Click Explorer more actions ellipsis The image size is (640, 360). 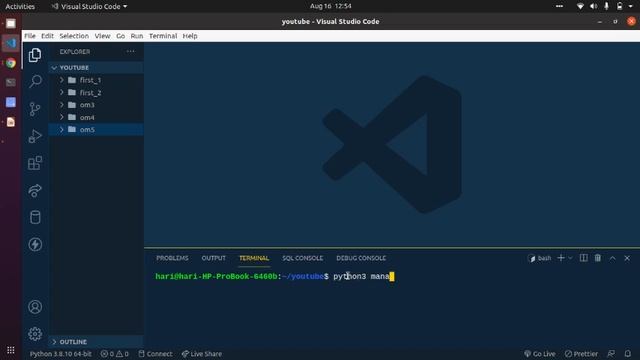(x=131, y=51)
